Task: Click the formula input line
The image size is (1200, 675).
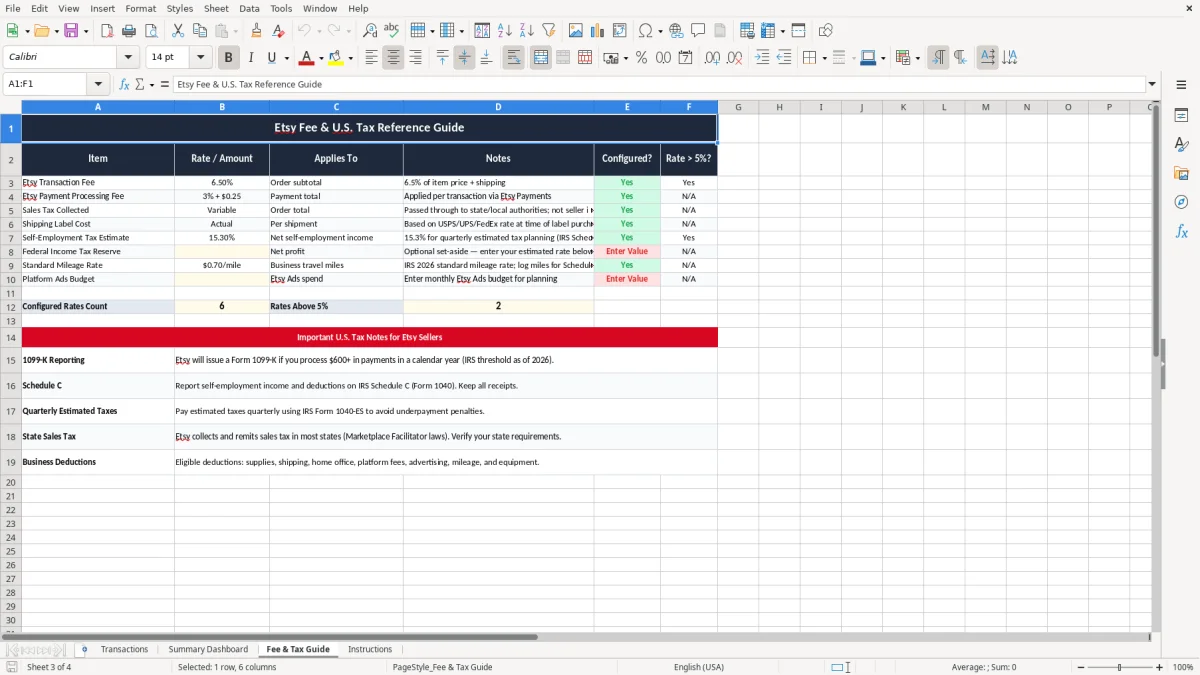Action: pyautogui.click(x=658, y=85)
